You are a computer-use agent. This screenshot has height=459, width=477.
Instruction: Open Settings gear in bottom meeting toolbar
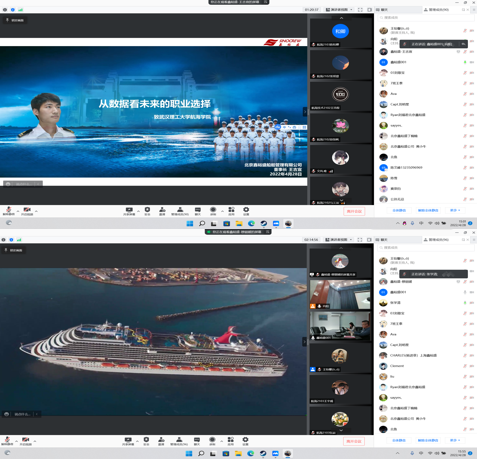coord(245,441)
